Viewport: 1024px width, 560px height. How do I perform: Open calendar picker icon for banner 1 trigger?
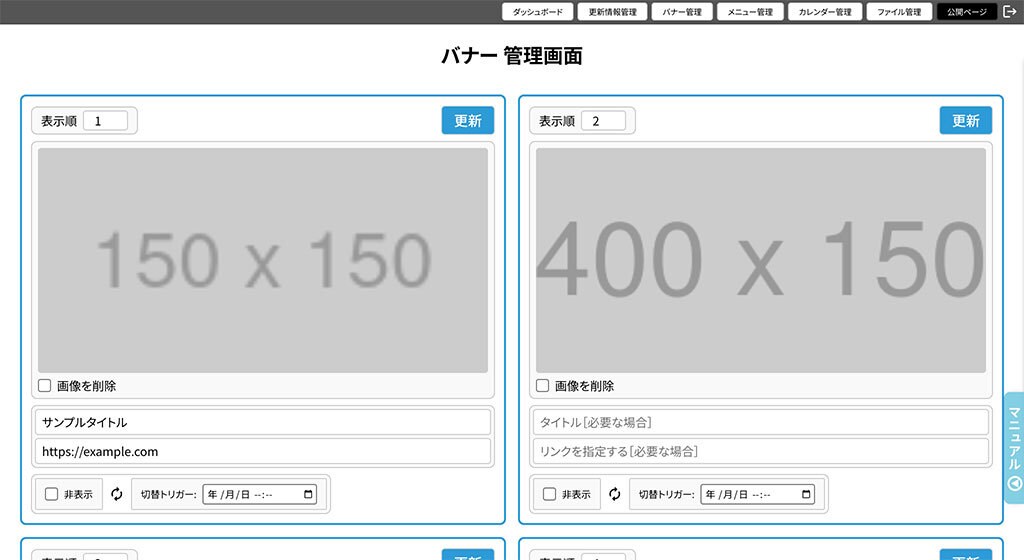(x=308, y=494)
